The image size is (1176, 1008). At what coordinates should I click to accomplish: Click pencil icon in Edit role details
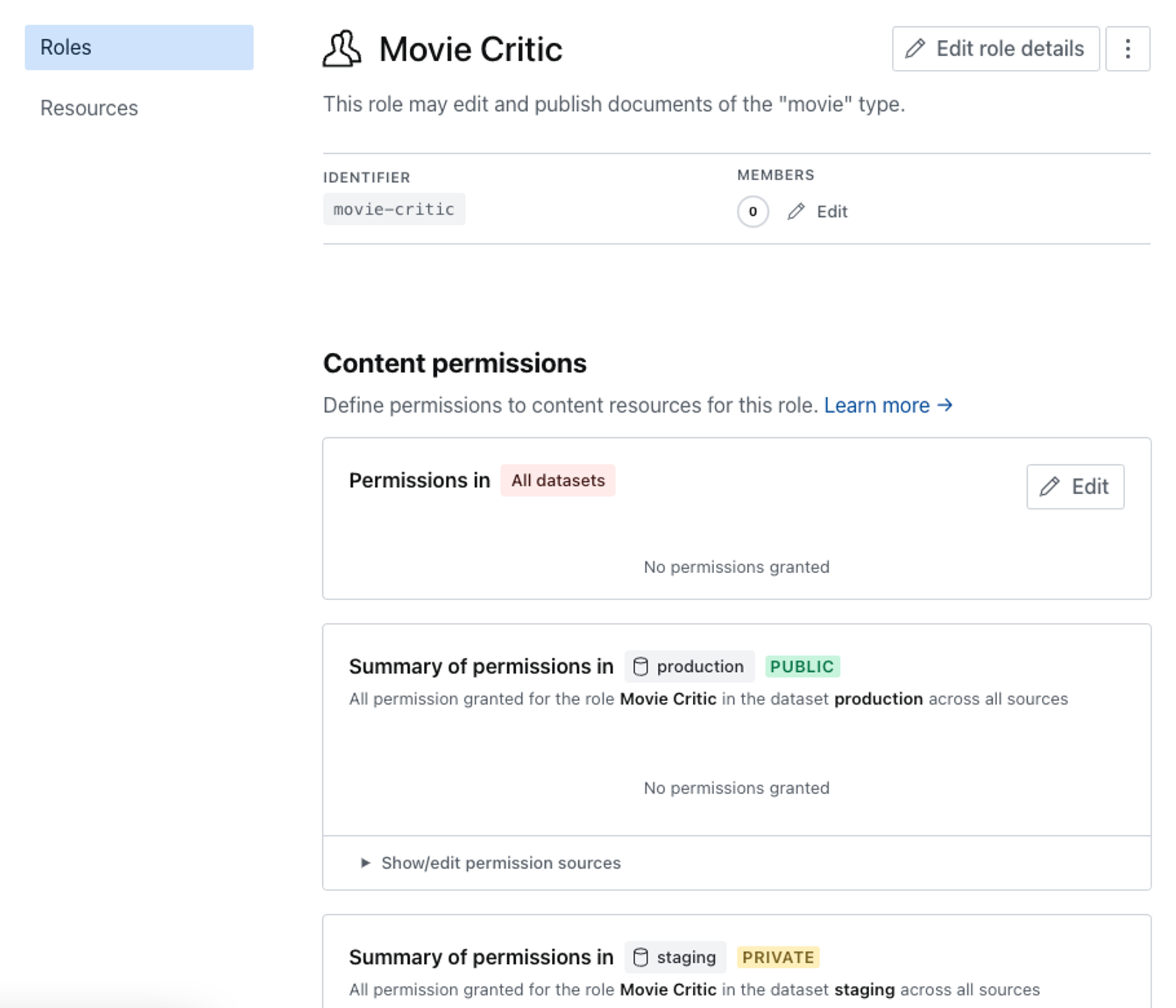[x=915, y=48]
